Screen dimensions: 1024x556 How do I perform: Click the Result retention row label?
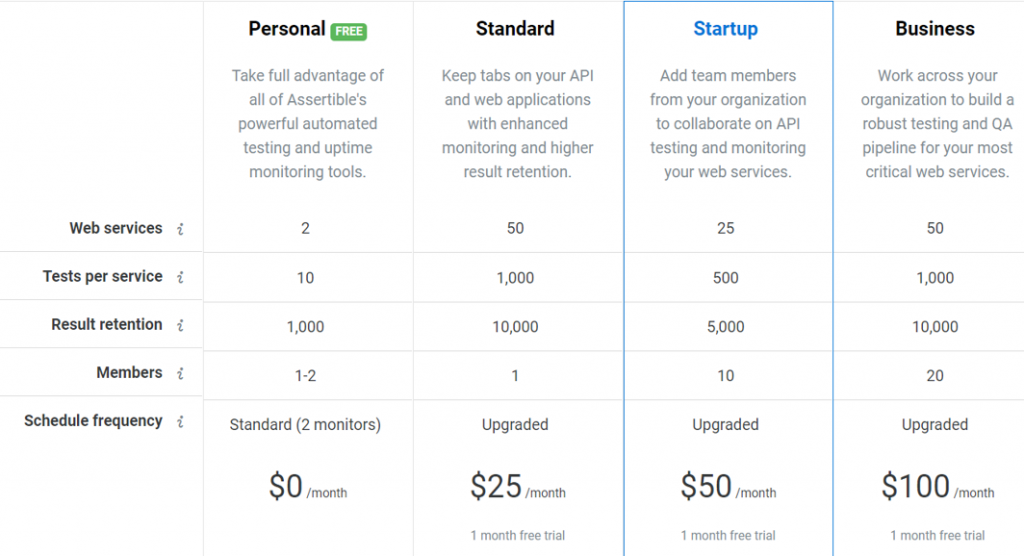[x=106, y=324]
